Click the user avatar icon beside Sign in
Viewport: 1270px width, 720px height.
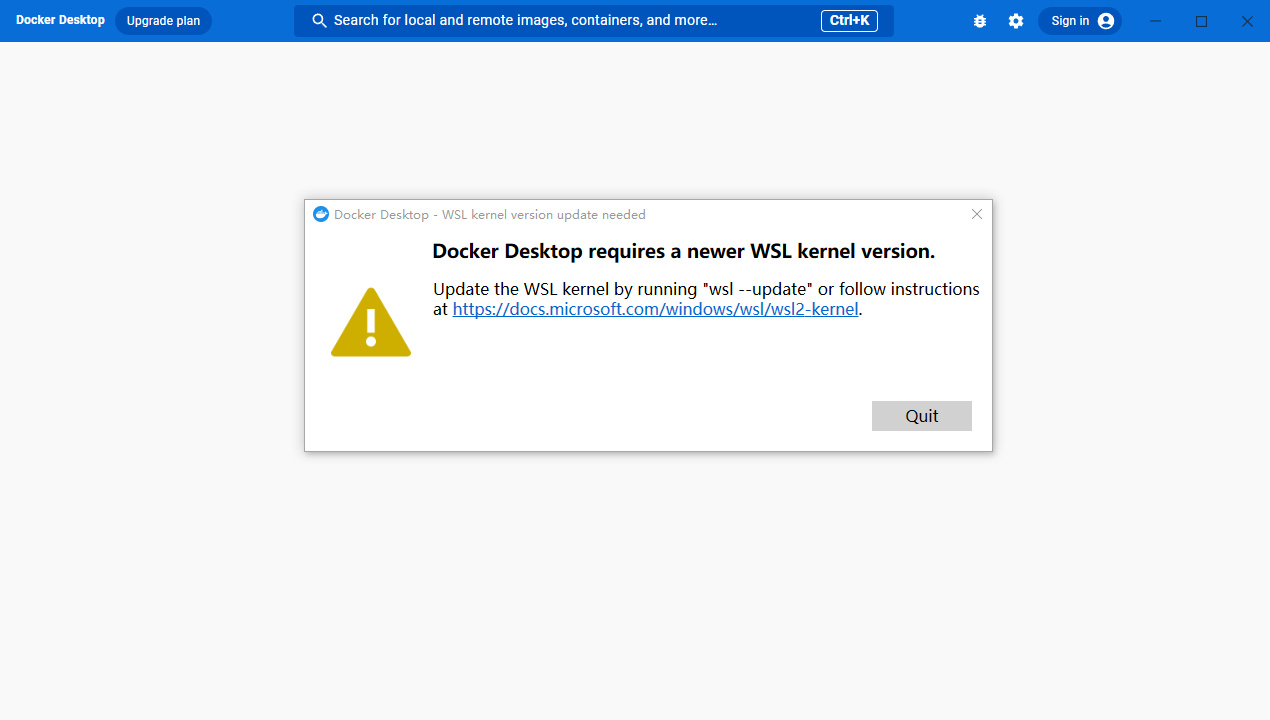coord(1105,21)
